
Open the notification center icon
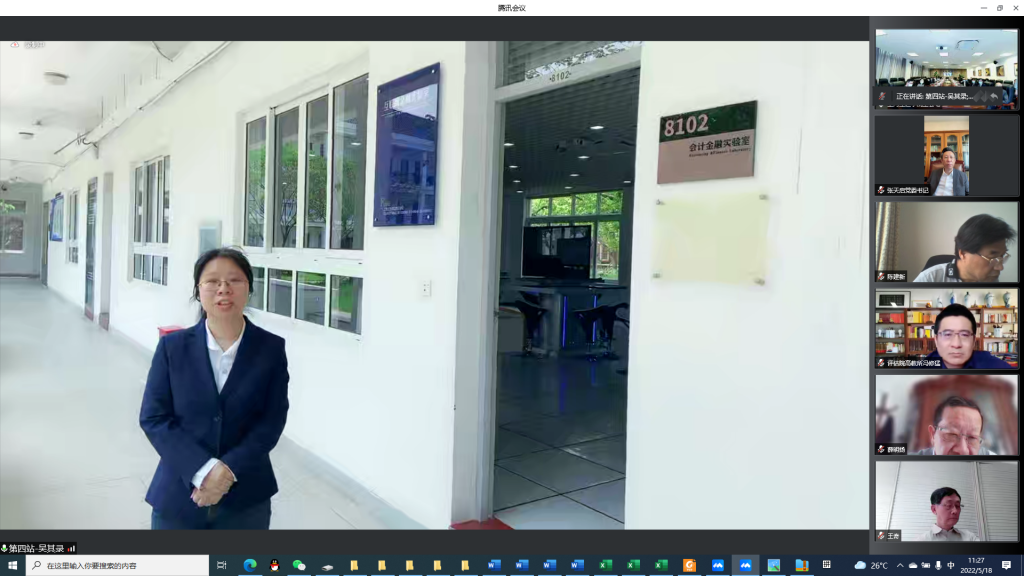tap(1007, 566)
